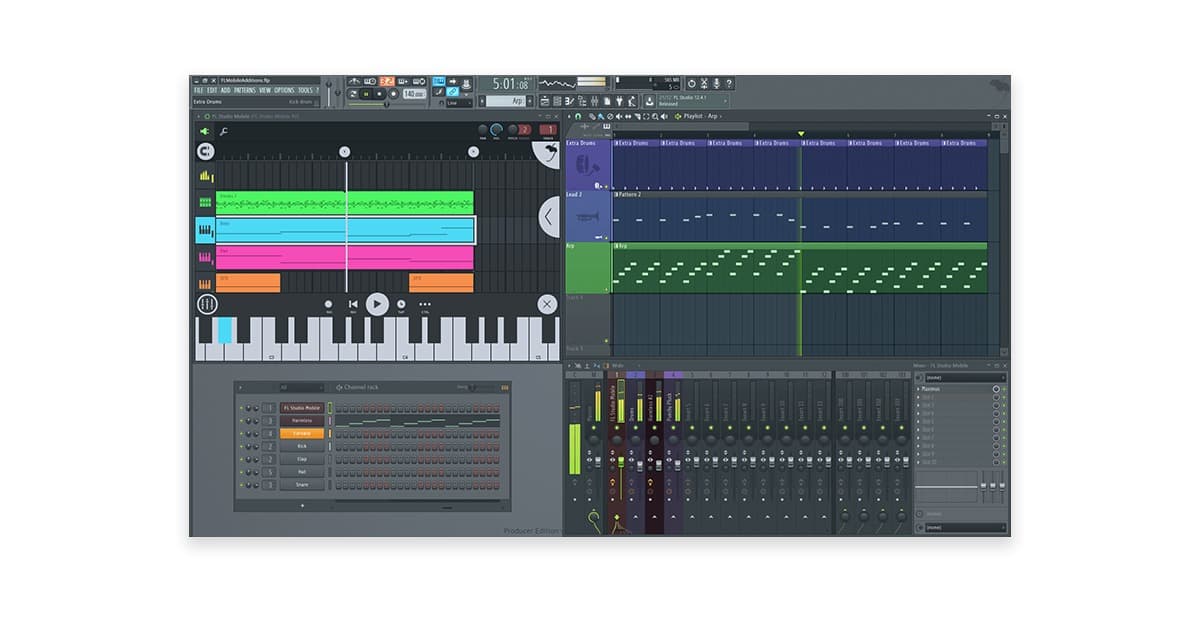Click the wrench settings icon in FL Studio Mobile

click(x=224, y=132)
